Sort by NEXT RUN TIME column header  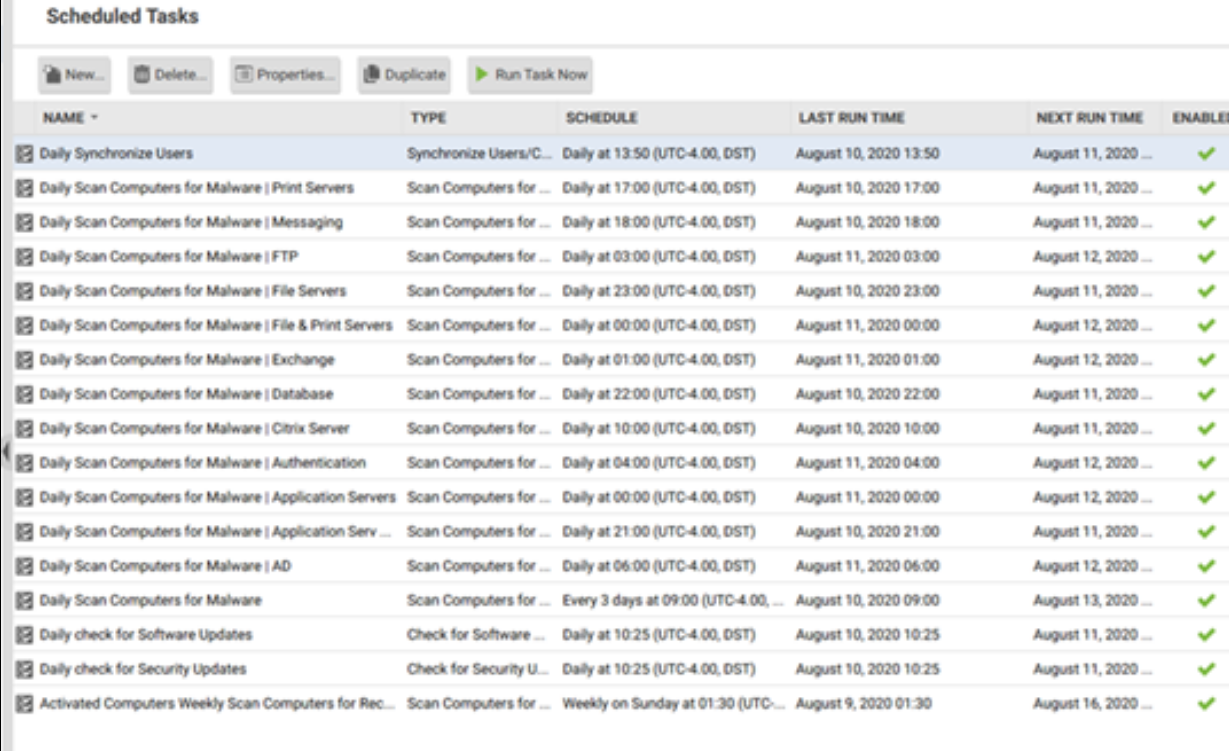click(1089, 118)
